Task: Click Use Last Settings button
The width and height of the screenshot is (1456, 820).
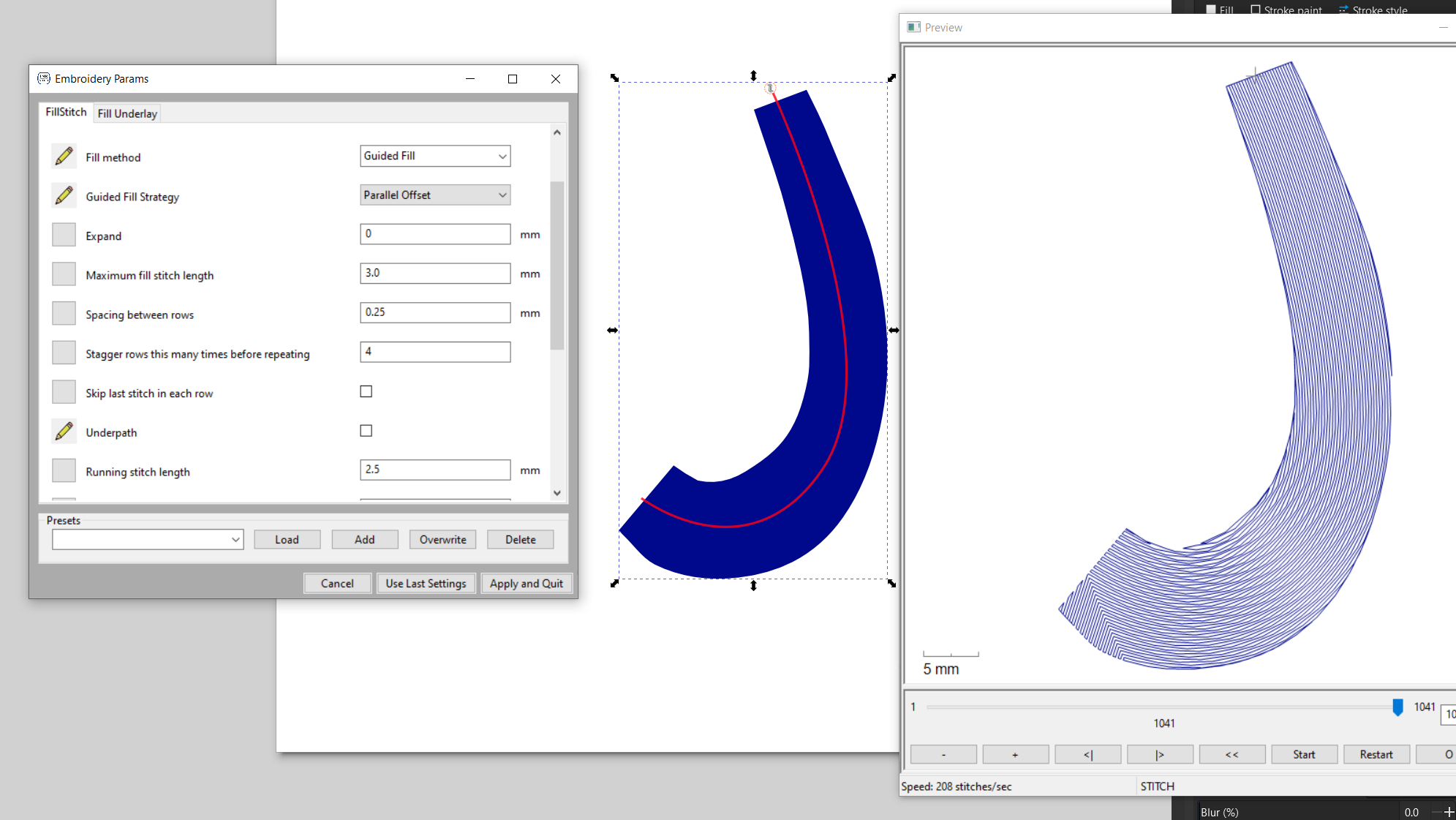Action: 426,583
